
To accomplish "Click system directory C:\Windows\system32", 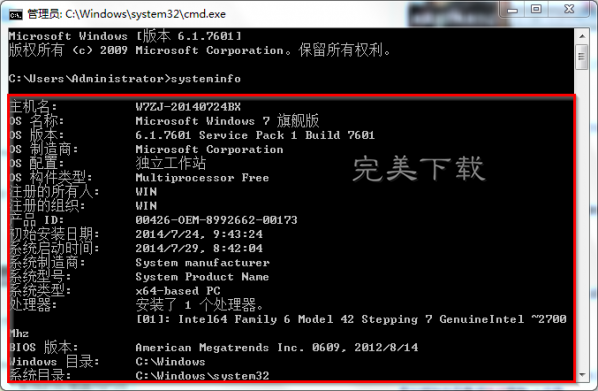I will (x=202, y=375).
